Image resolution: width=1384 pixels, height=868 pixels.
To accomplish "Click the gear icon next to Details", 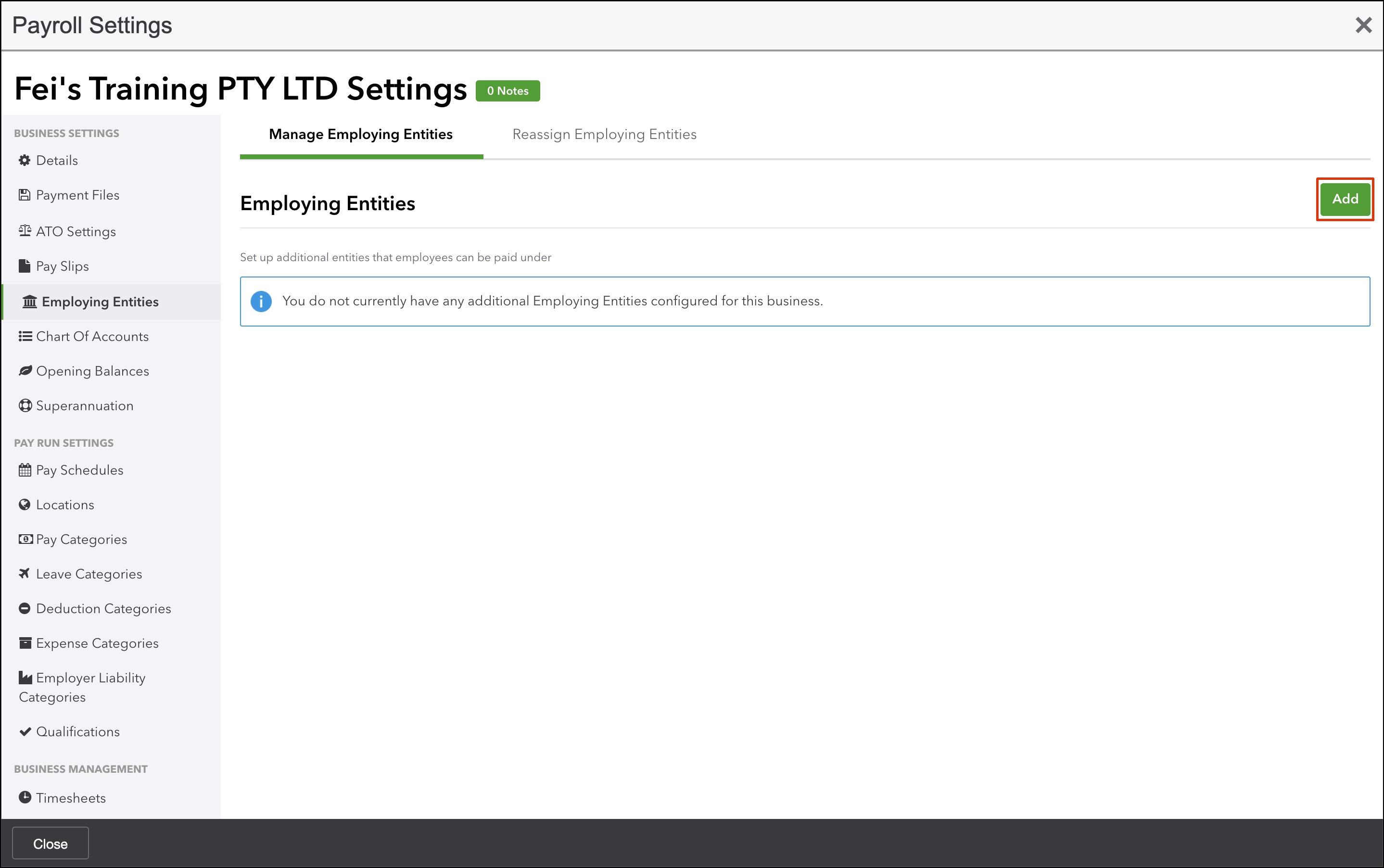I will (24, 160).
